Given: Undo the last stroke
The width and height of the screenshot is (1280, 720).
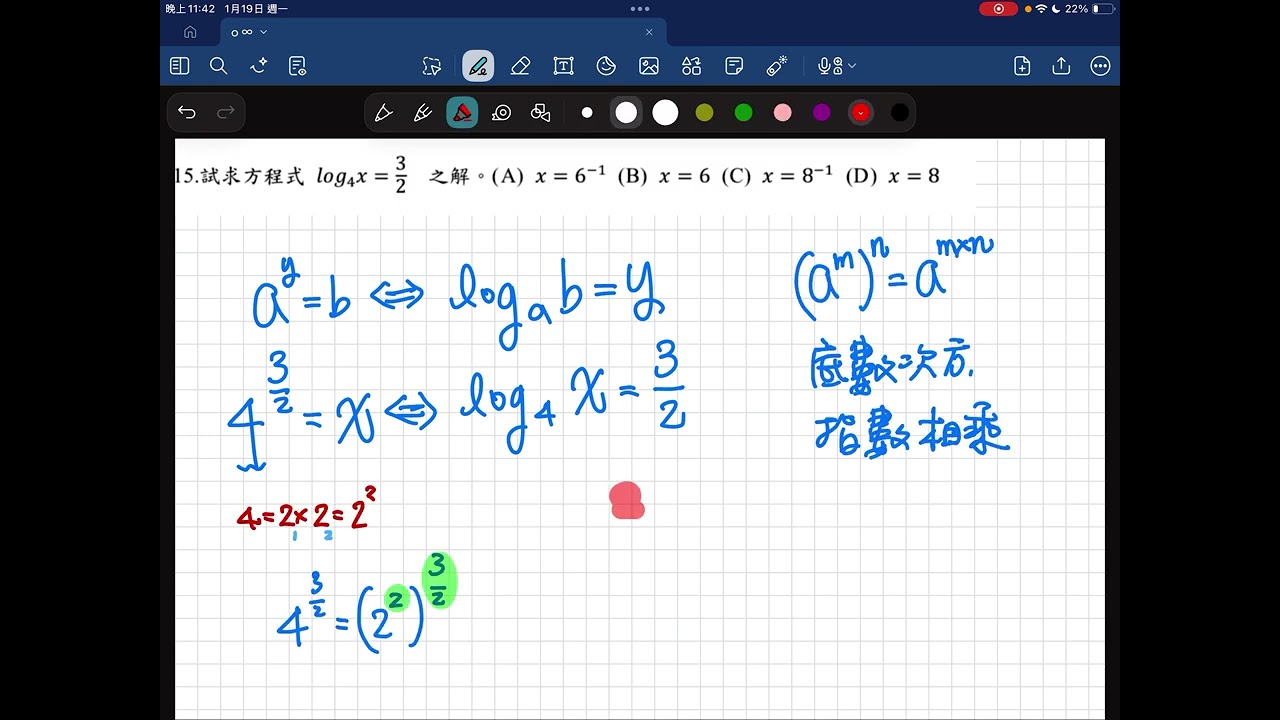Looking at the screenshot, I should click(187, 112).
